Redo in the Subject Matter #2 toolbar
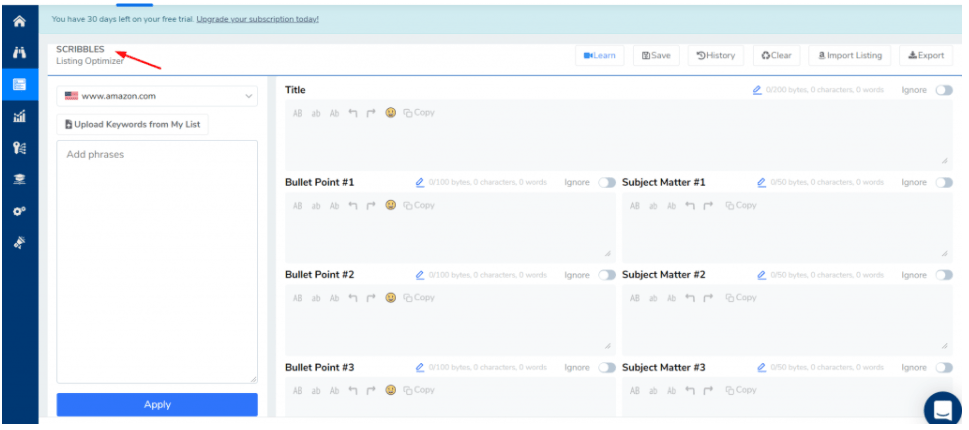The height and width of the screenshot is (430, 969). coord(708,298)
